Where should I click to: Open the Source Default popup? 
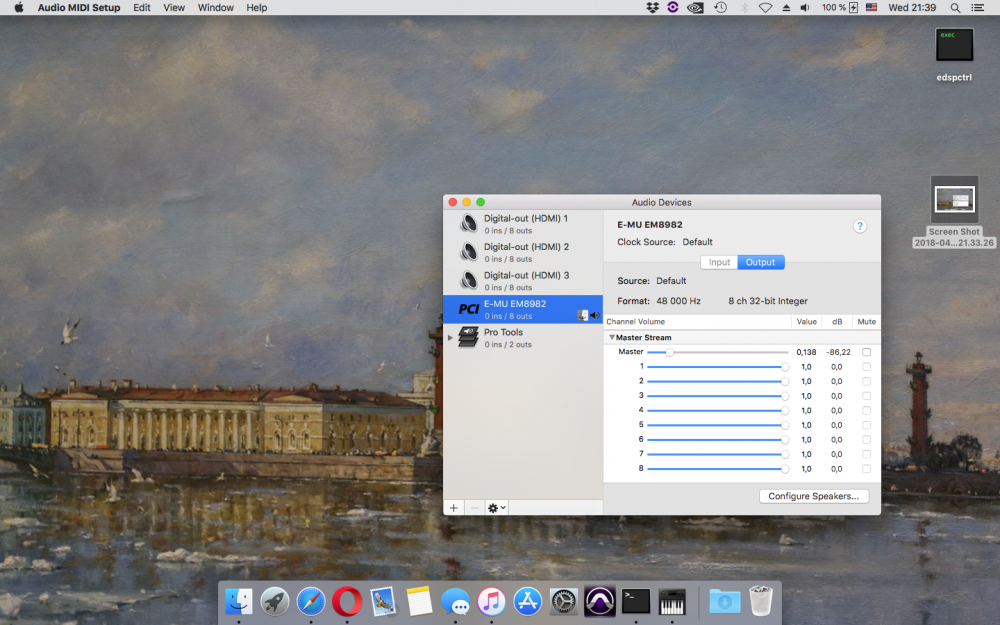(x=671, y=281)
